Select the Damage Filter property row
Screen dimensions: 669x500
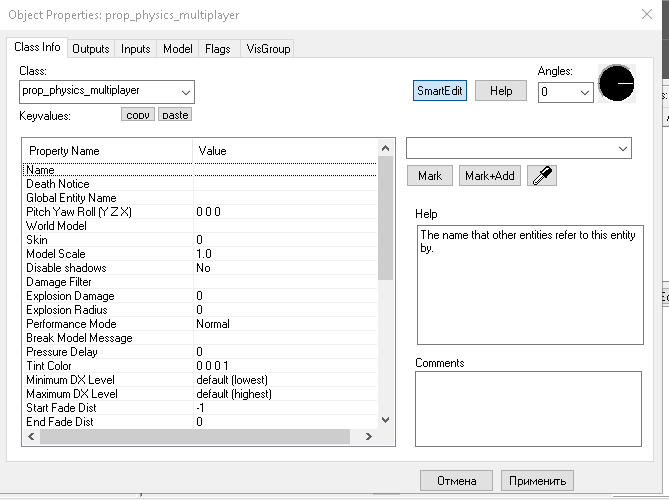pyautogui.click(x=200, y=282)
